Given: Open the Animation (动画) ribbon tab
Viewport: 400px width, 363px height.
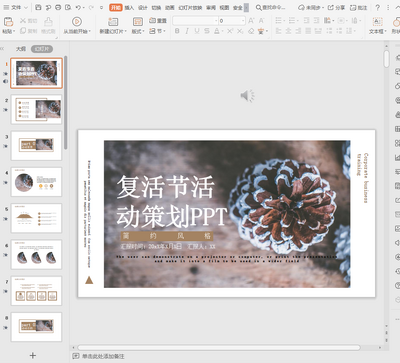Looking at the screenshot, I should 170,7.
